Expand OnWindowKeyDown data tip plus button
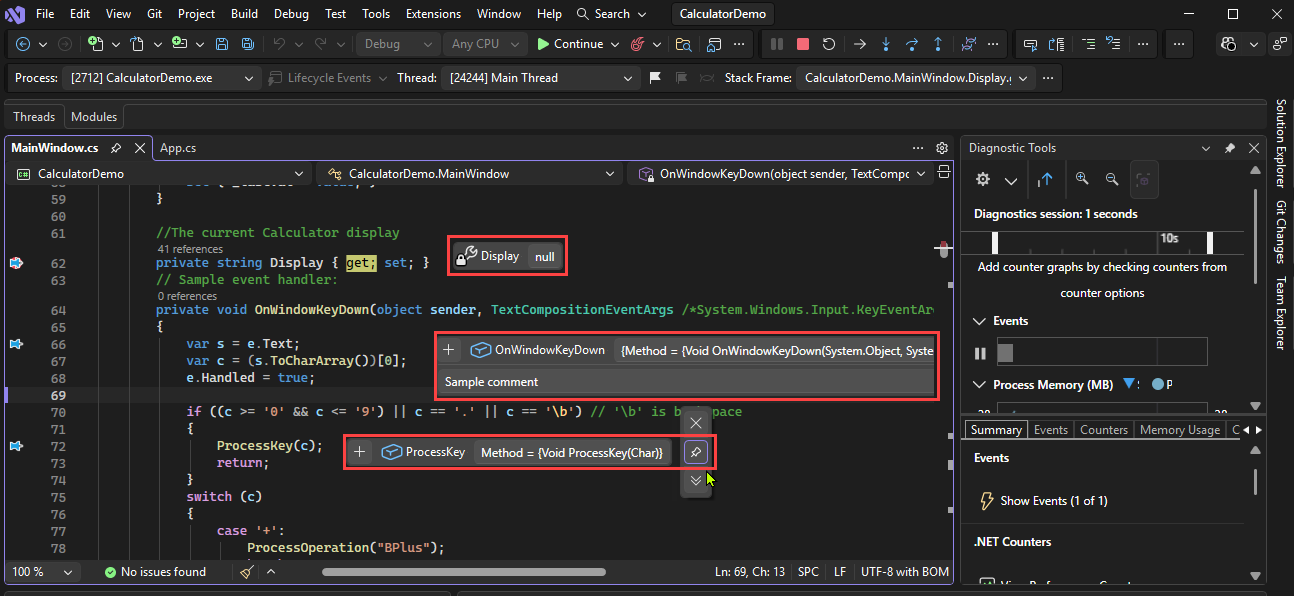Screen dimensions: 1294x596 point(450,350)
